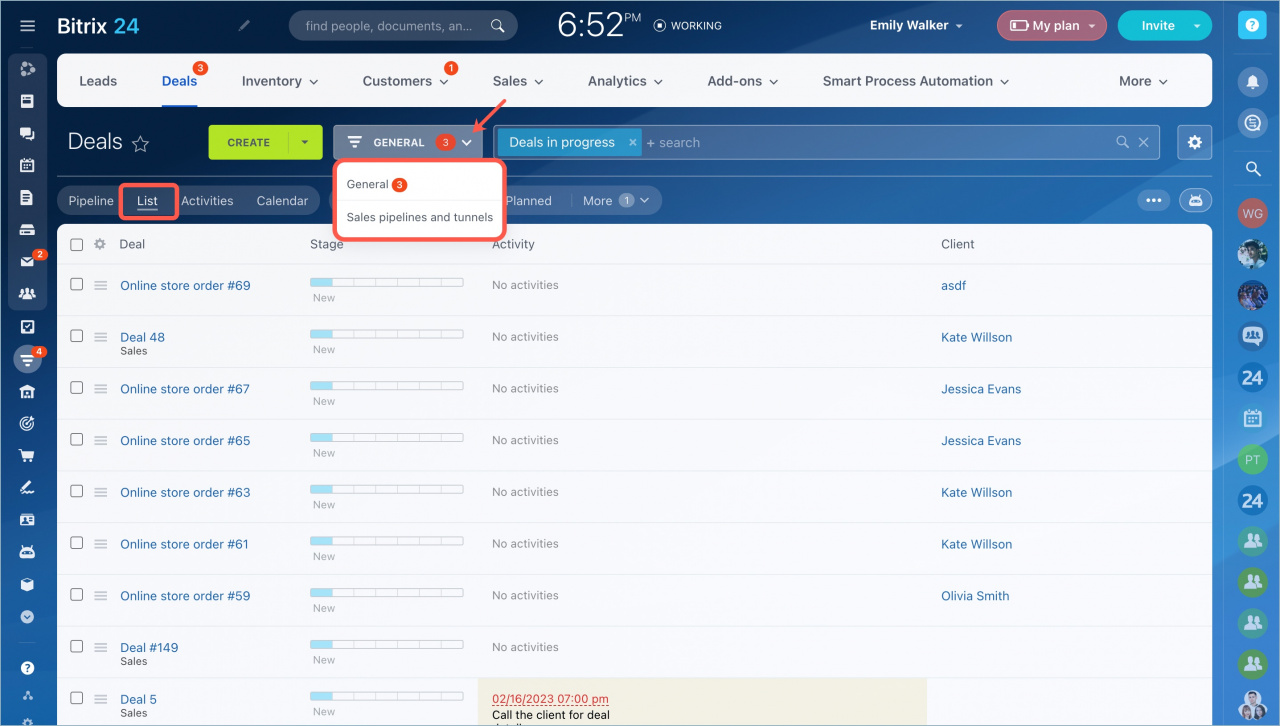
Task: Check the Deal 48 row checkbox
Action: point(77,336)
